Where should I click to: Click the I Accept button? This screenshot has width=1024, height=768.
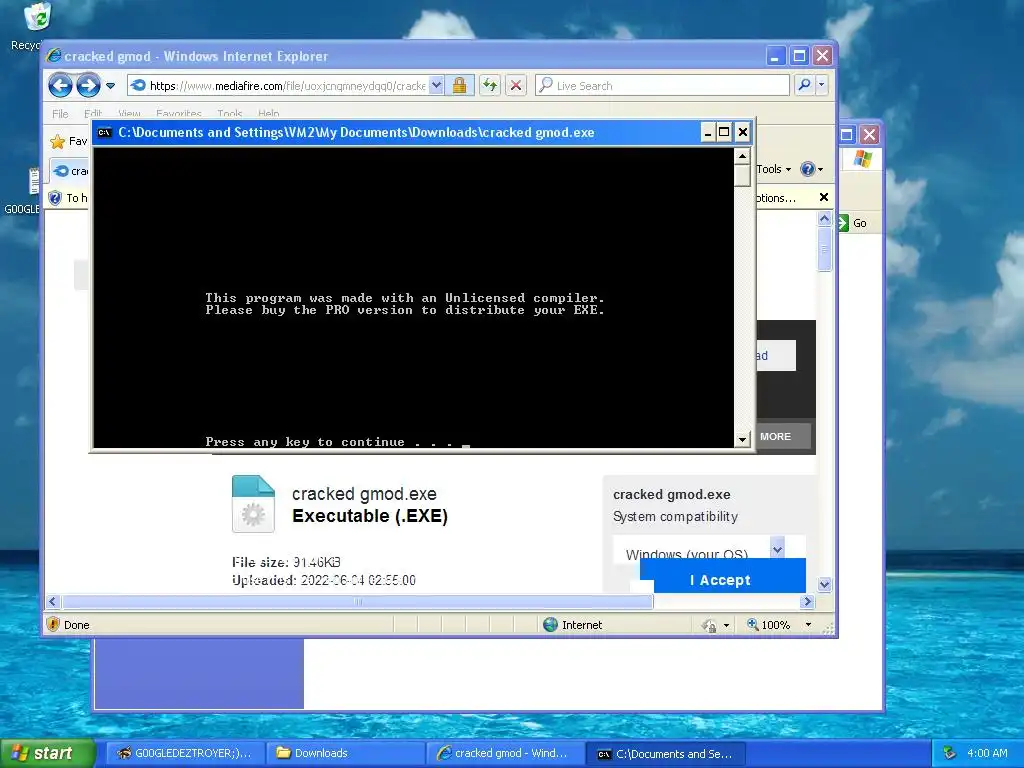pyautogui.click(x=722, y=580)
